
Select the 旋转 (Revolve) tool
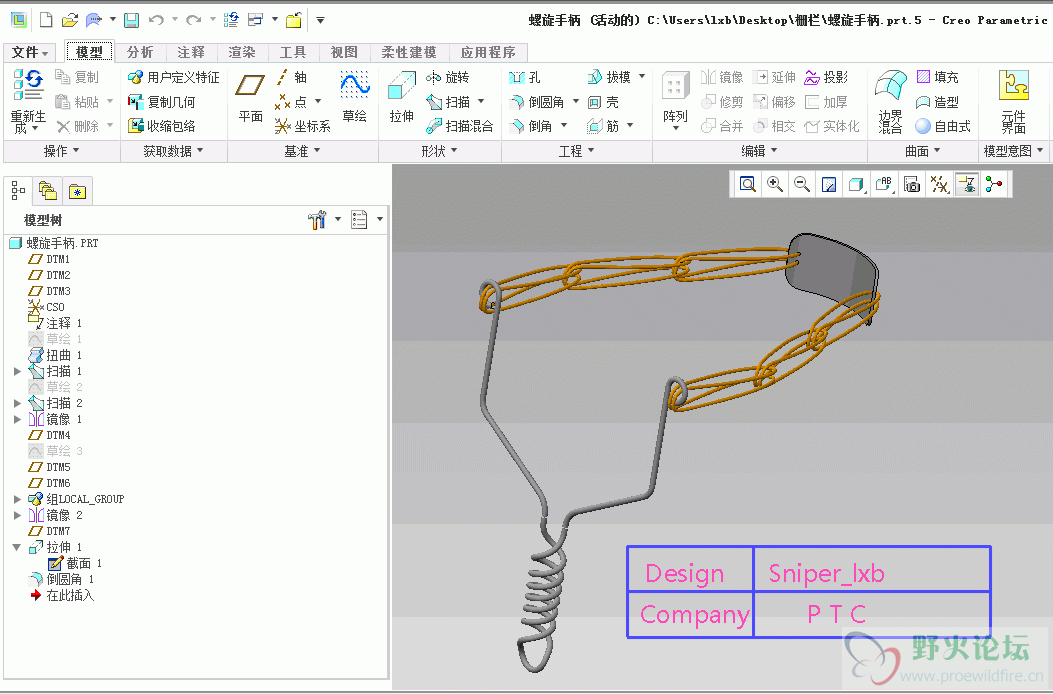pos(448,77)
